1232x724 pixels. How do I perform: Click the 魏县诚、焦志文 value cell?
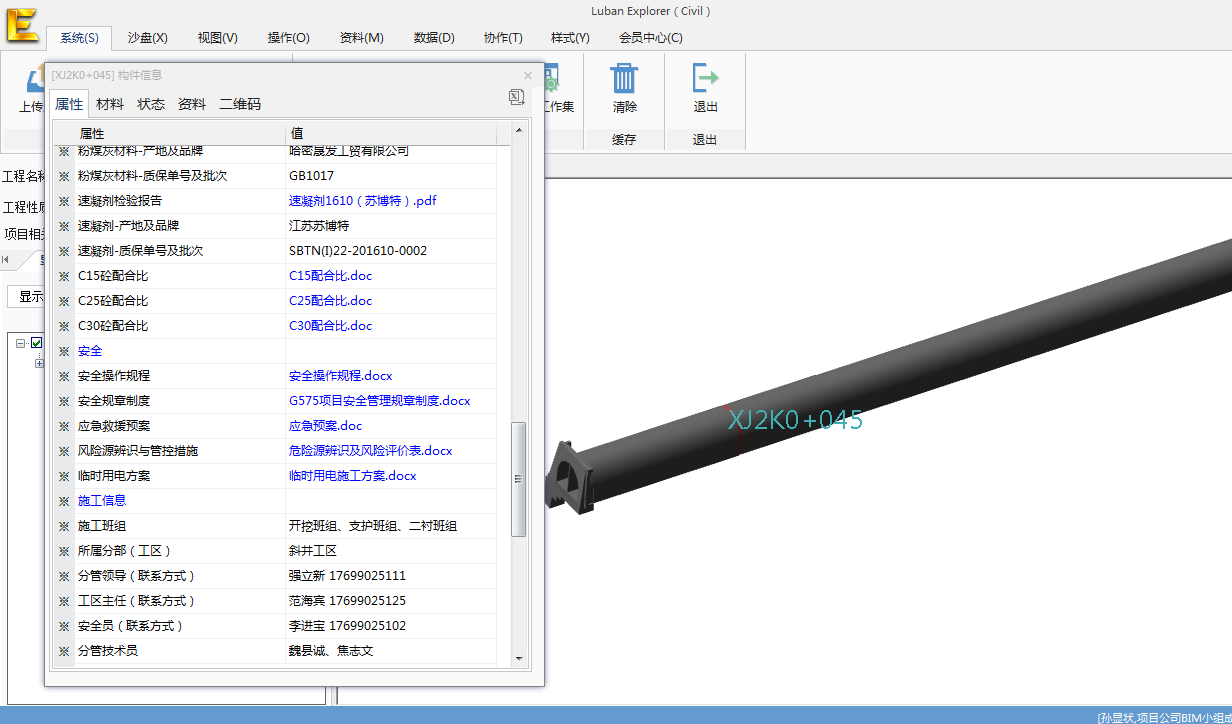click(391, 651)
